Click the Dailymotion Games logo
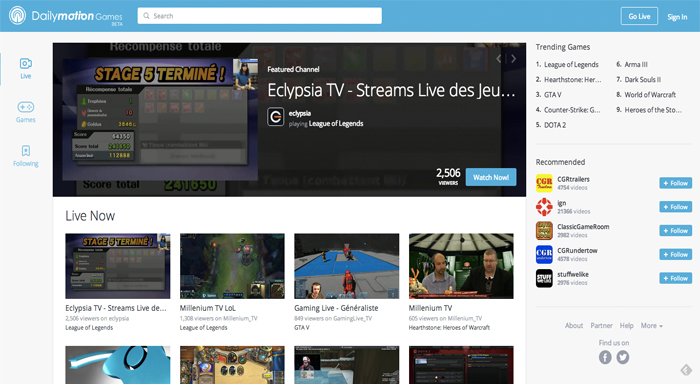 click(66, 16)
